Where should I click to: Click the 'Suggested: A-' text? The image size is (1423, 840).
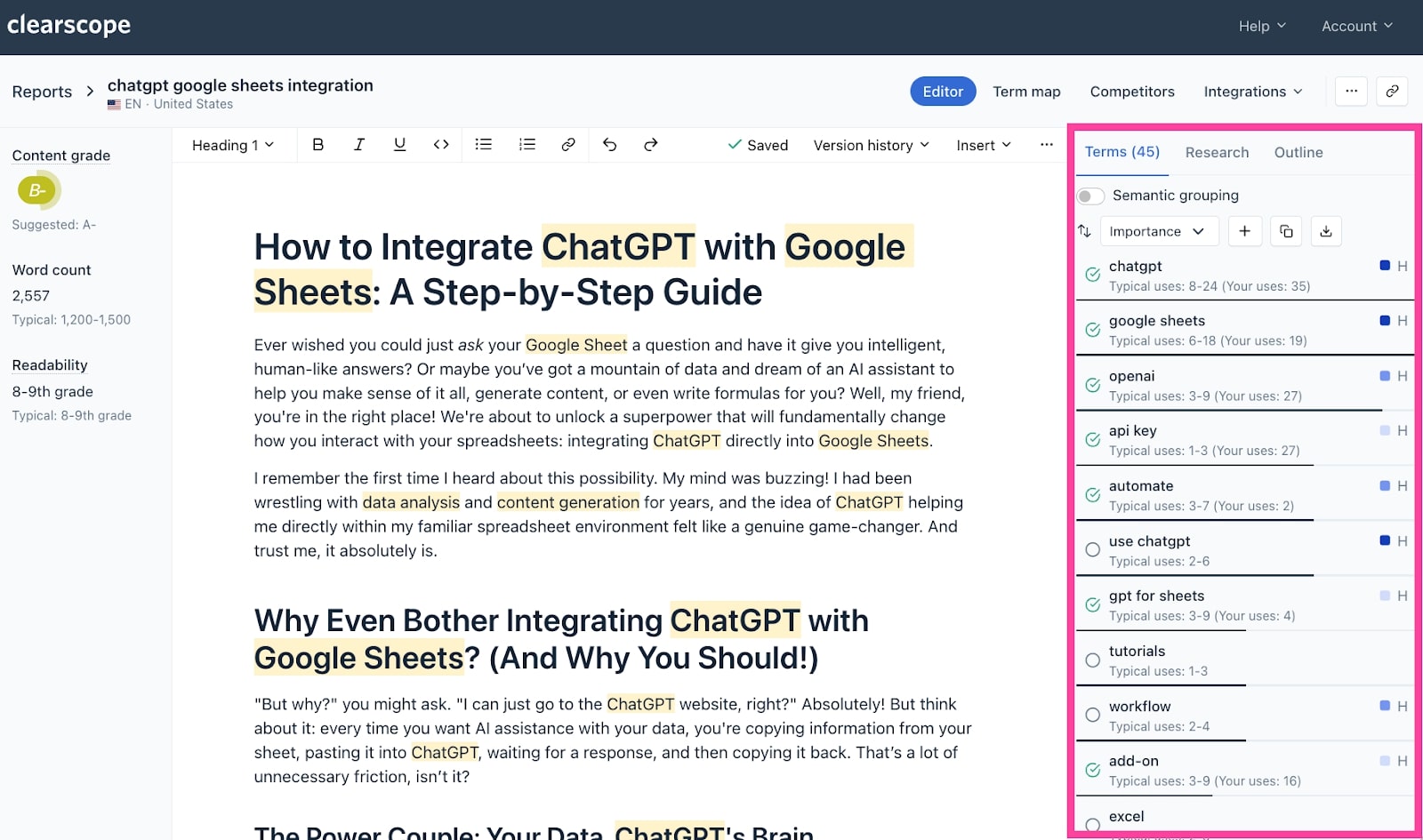tap(54, 225)
